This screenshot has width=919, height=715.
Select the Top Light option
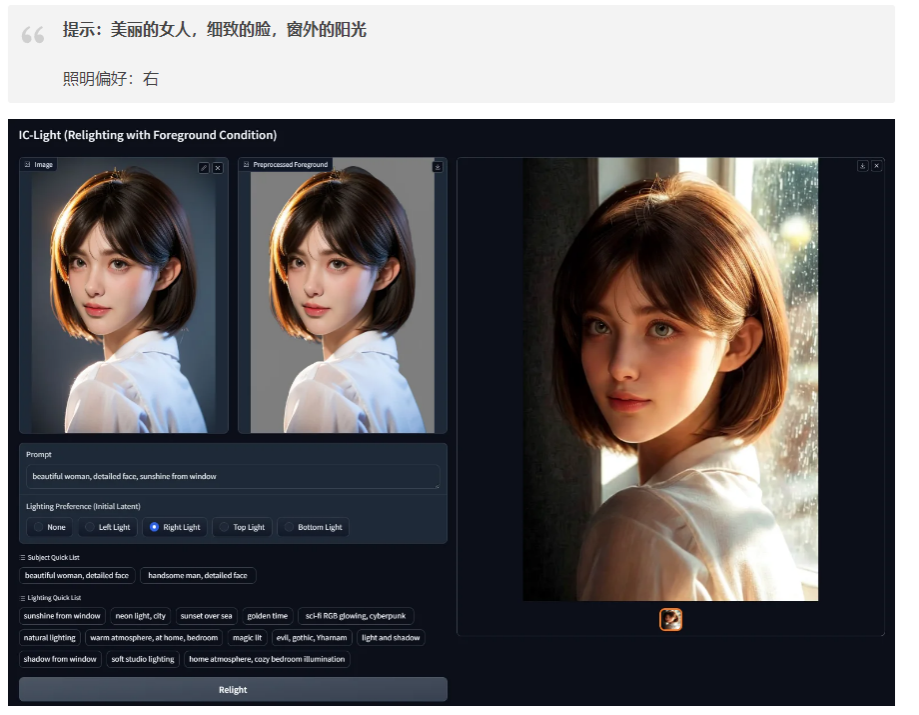[241, 527]
